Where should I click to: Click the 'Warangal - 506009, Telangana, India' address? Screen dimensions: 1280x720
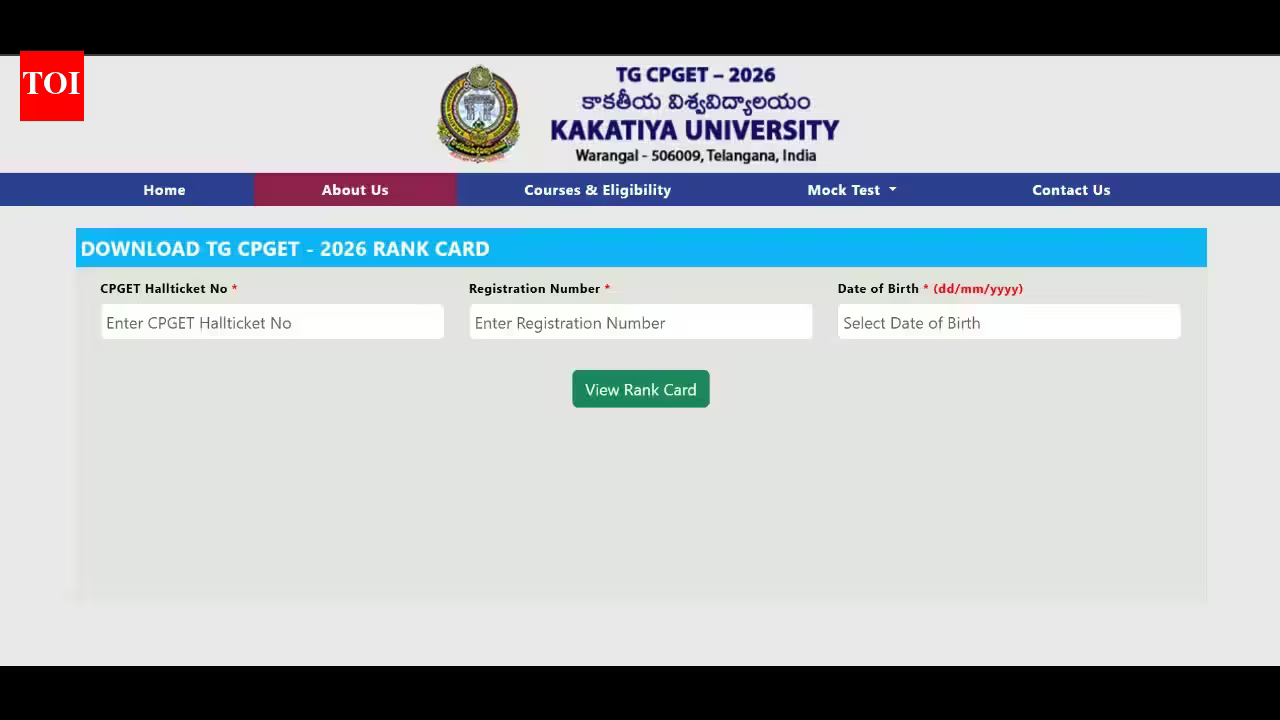point(696,156)
